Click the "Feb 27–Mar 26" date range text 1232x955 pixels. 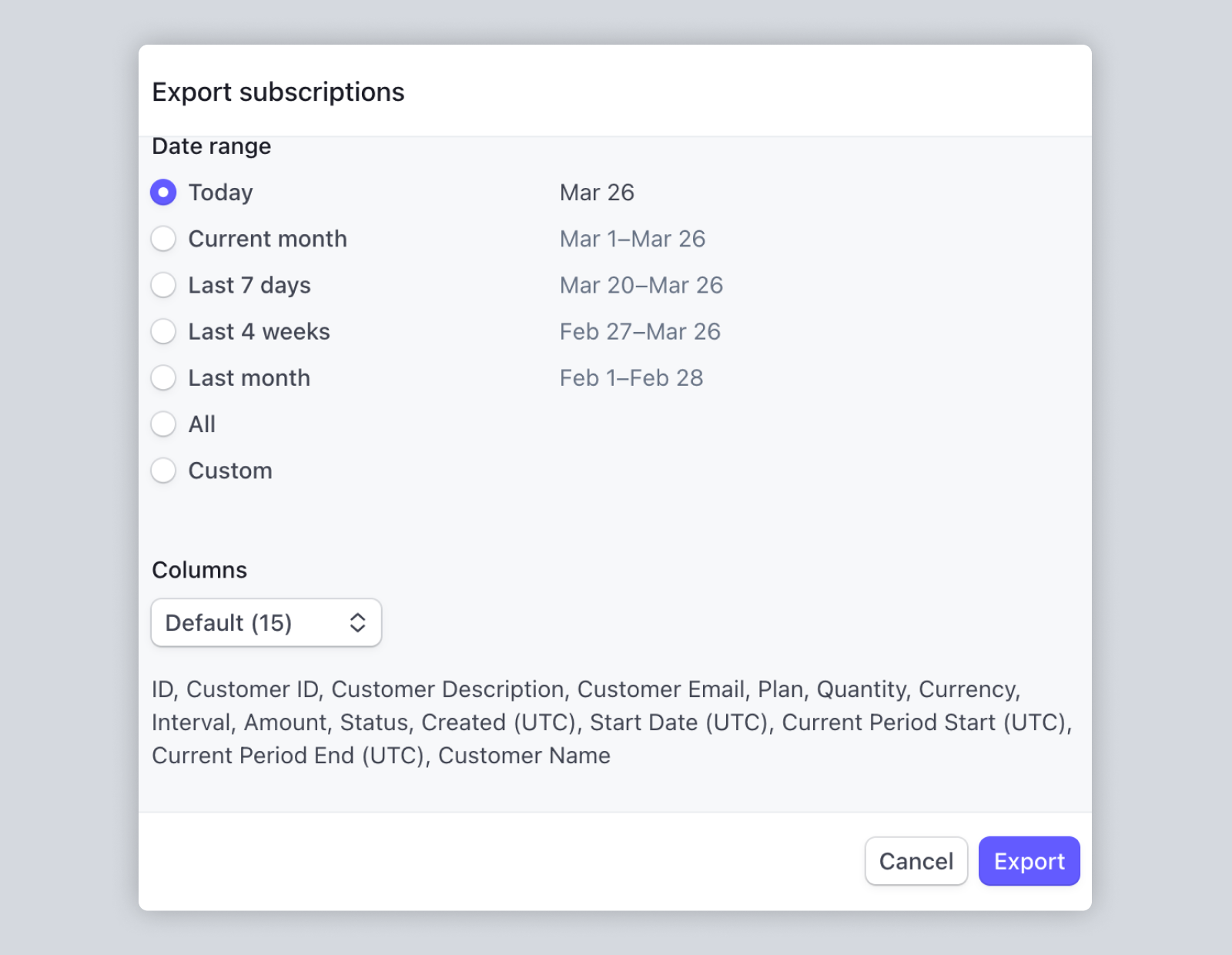click(640, 332)
